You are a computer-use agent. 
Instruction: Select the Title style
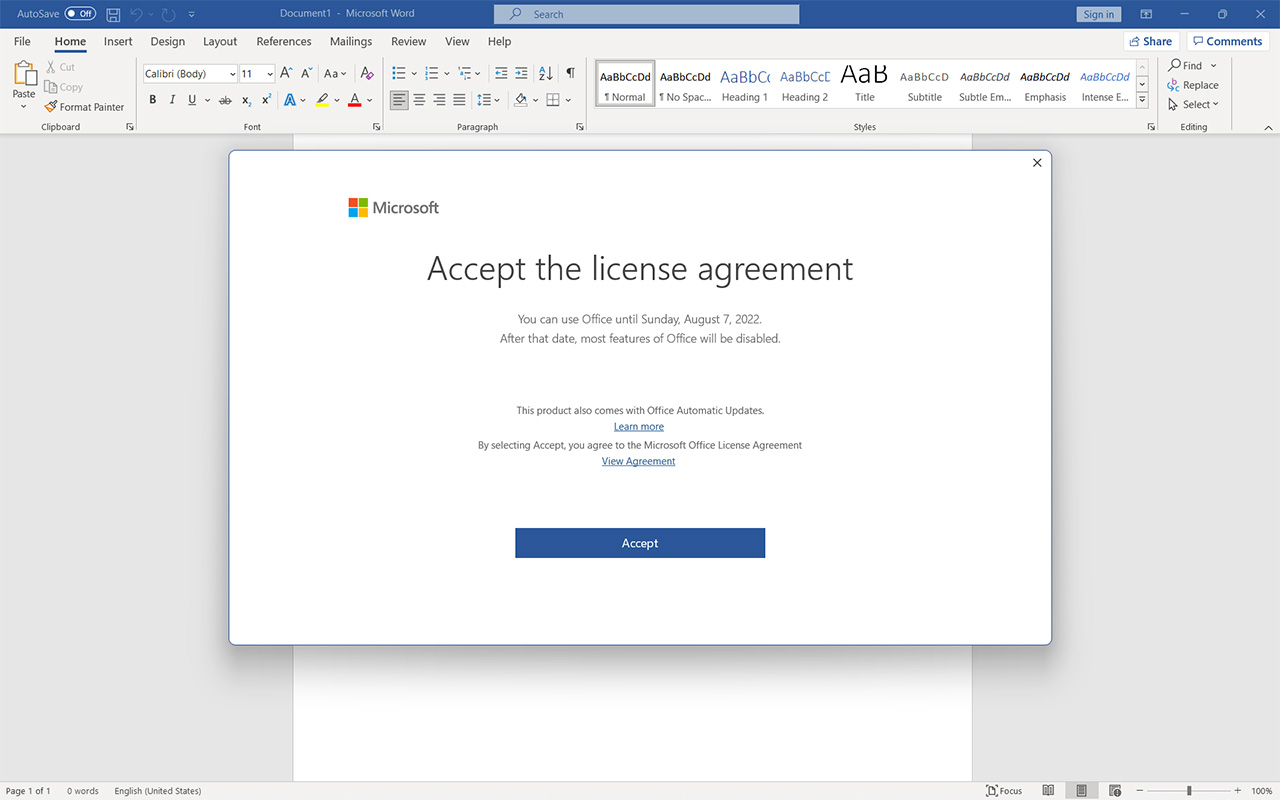(865, 83)
